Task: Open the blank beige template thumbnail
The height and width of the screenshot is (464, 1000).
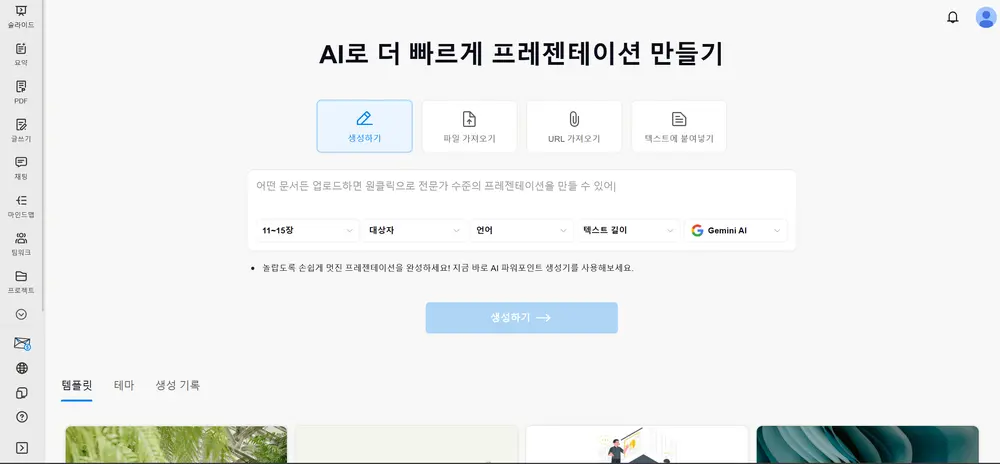Action: click(x=406, y=445)
